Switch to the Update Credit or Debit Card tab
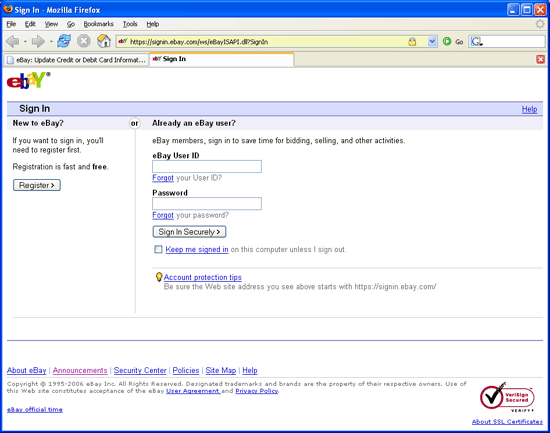This screenshot has height=433, width=550. click(x=76, y=60)
